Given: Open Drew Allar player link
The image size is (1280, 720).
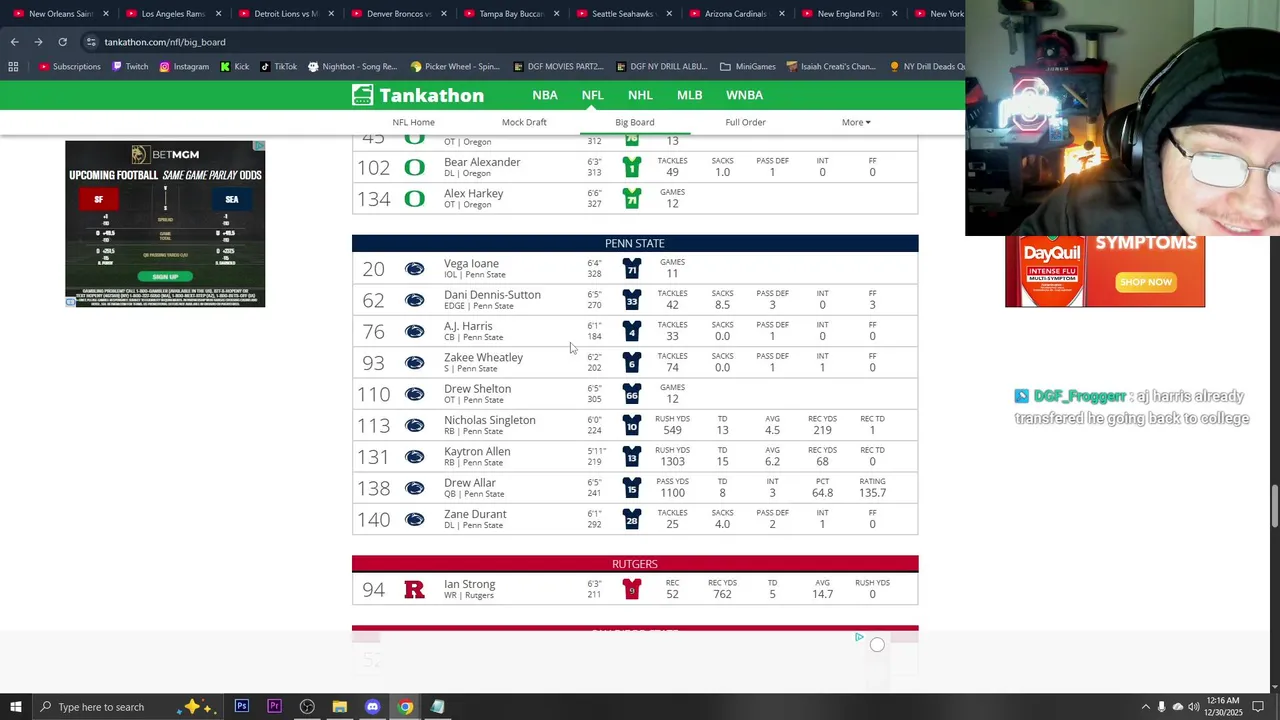Looking at the screenshot, I should point(470,483).
